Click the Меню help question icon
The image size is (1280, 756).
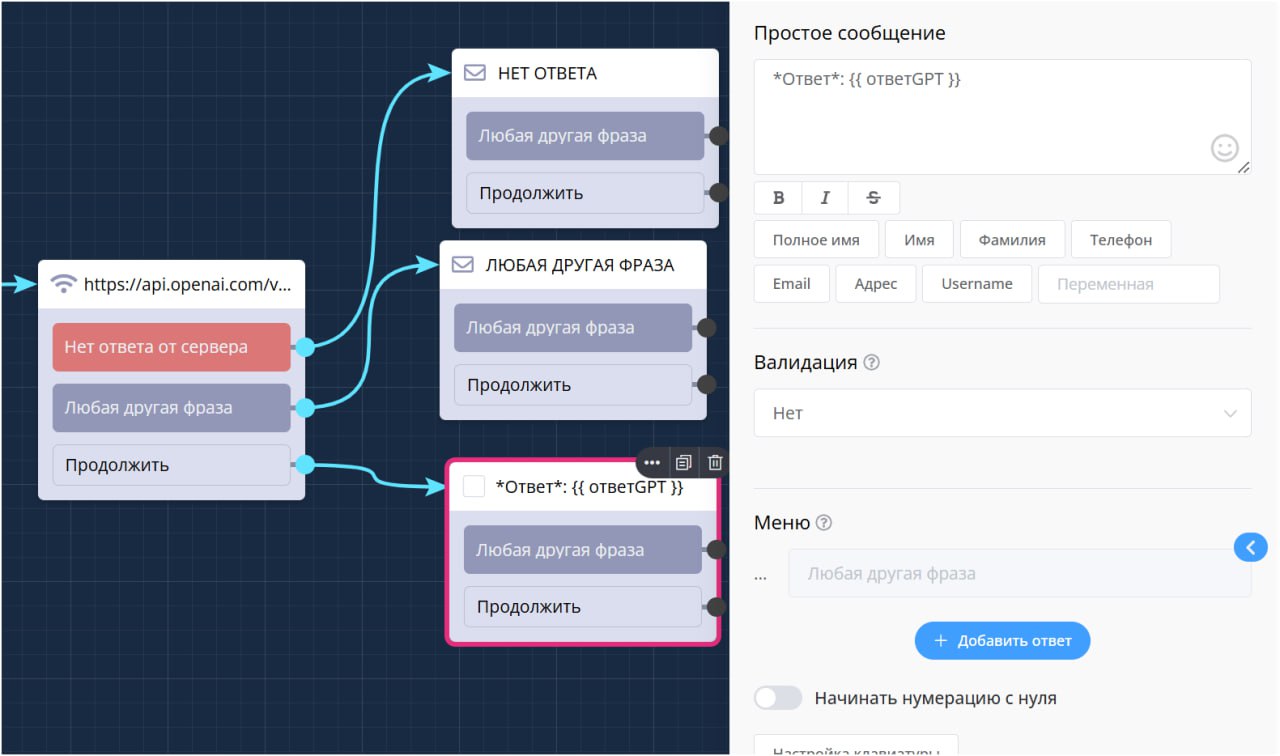tap(824, 523)
